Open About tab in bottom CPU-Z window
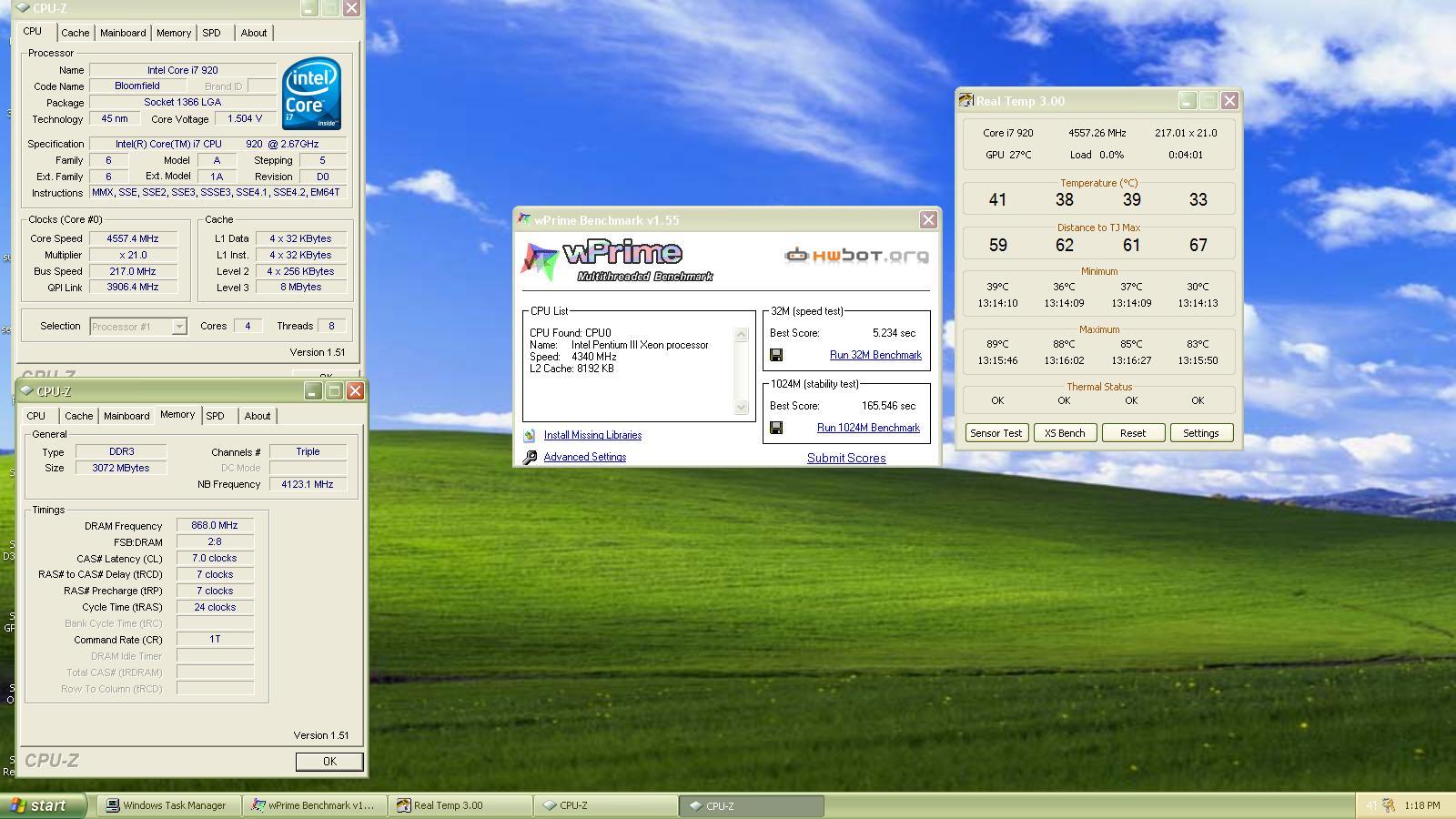1456x819 pixels. [258, 416]
